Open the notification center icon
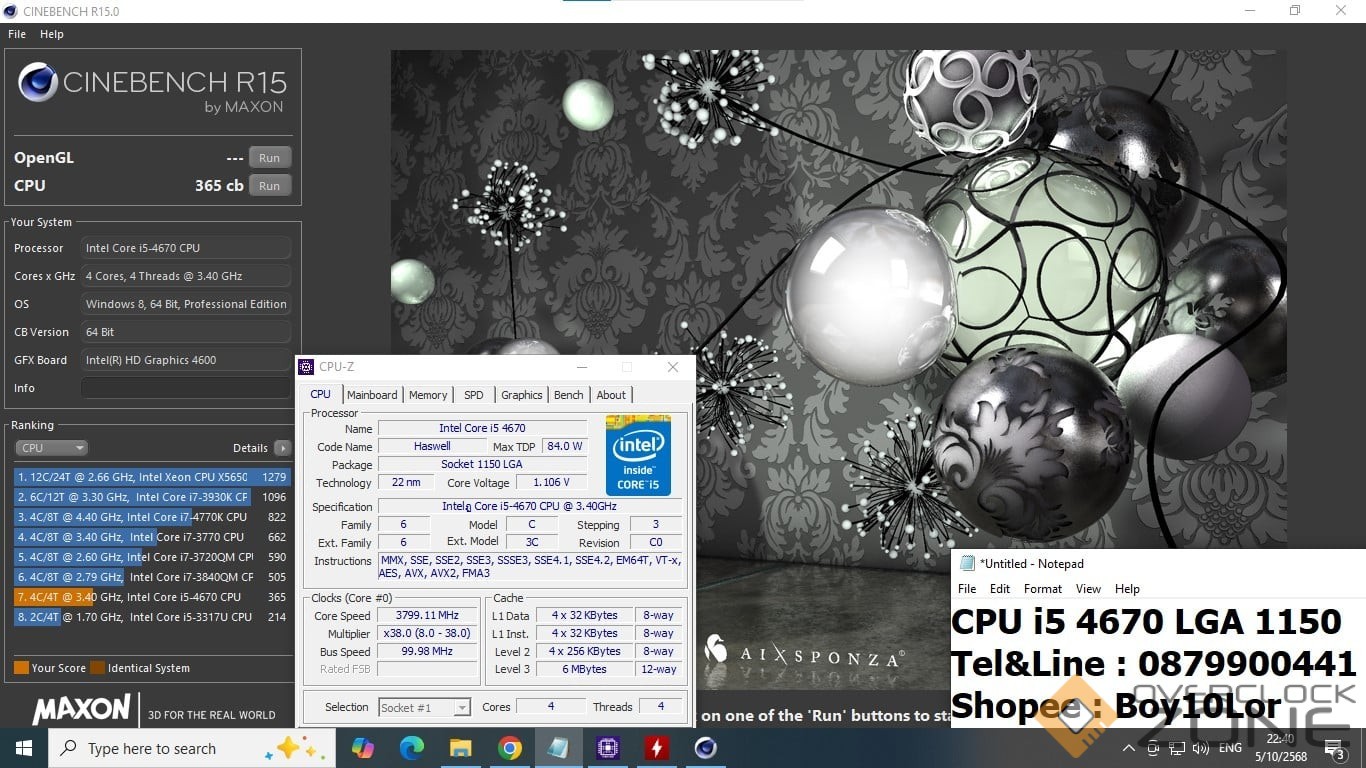The width and height of the screenshot is (1366, 768). pos(1334,748)
